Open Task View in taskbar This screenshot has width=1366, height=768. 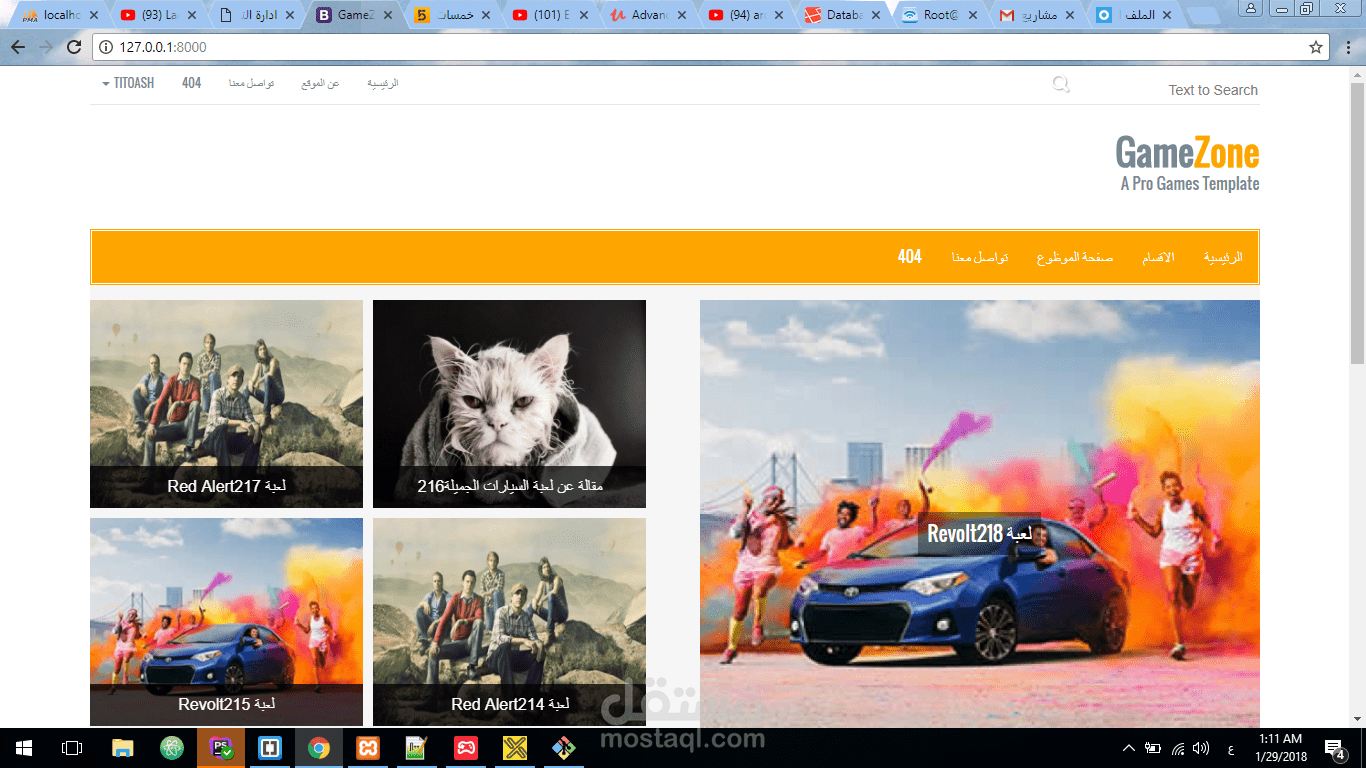(72, 747)
